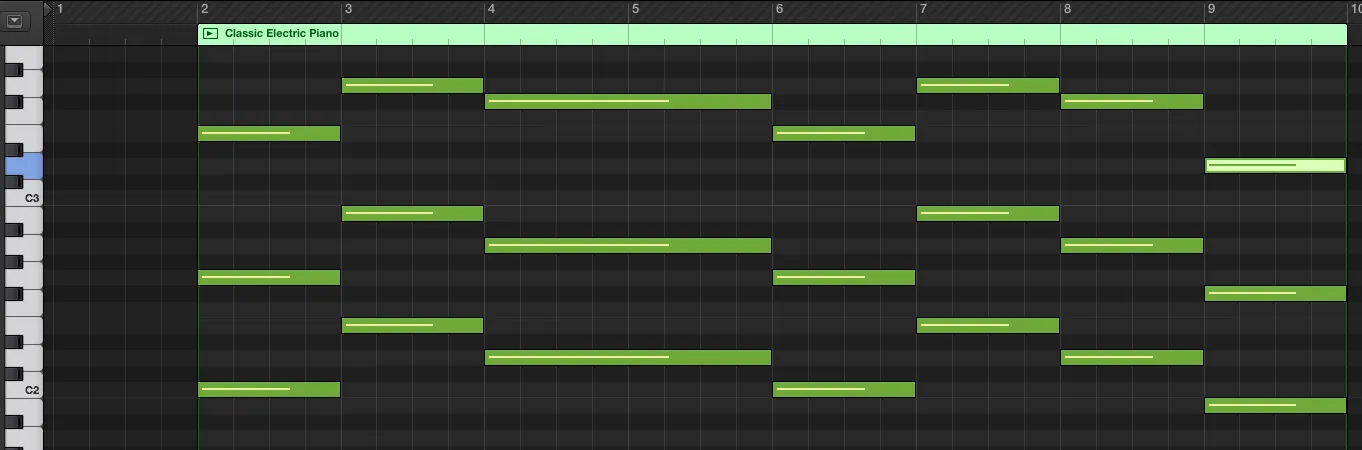Click bar 5 on the ruler
The height and width of the screenshot is (450, 1362).
pyautogui.click(x=635, y=9)
